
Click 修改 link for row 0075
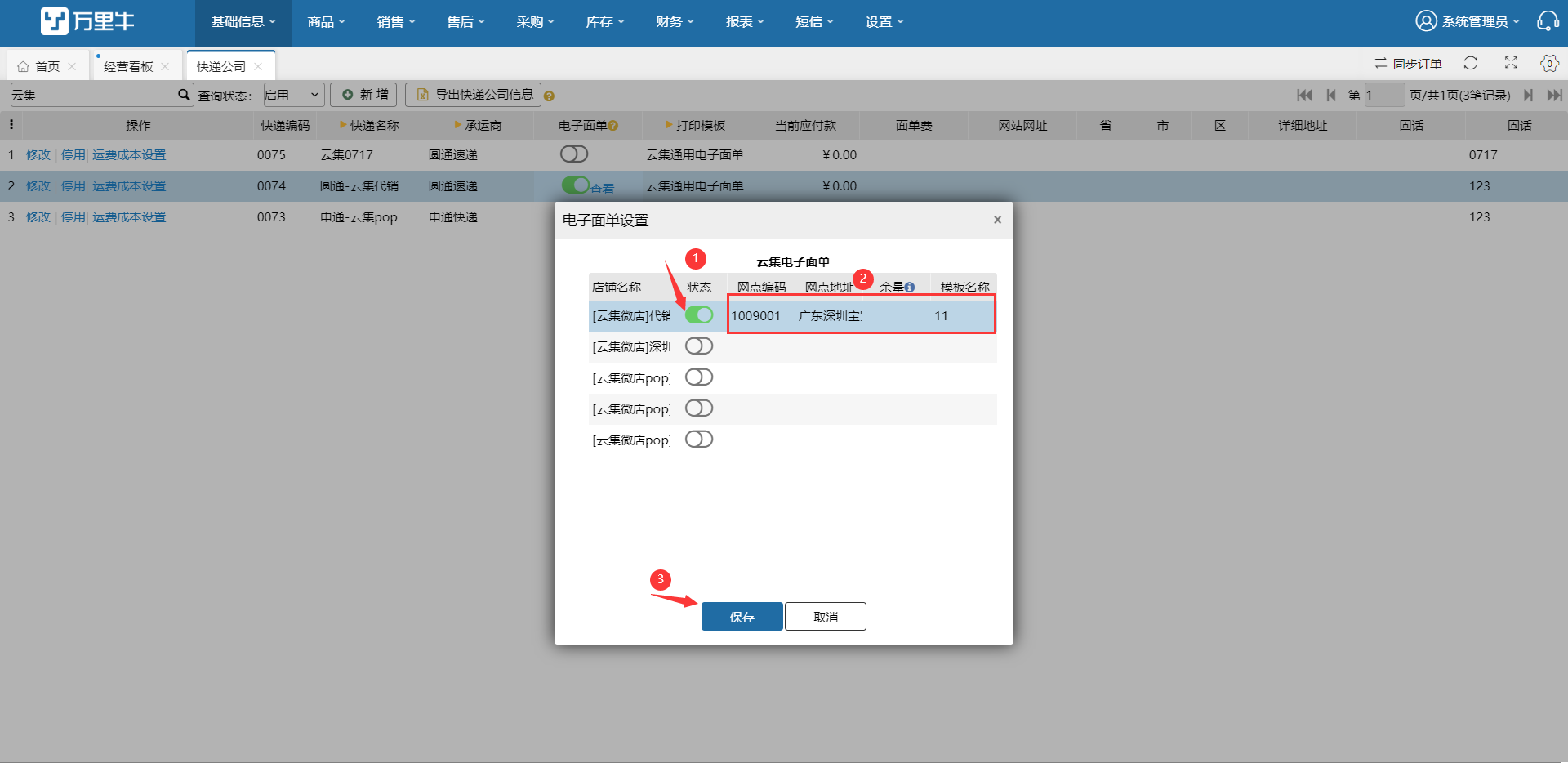click(x=38, y=155)
